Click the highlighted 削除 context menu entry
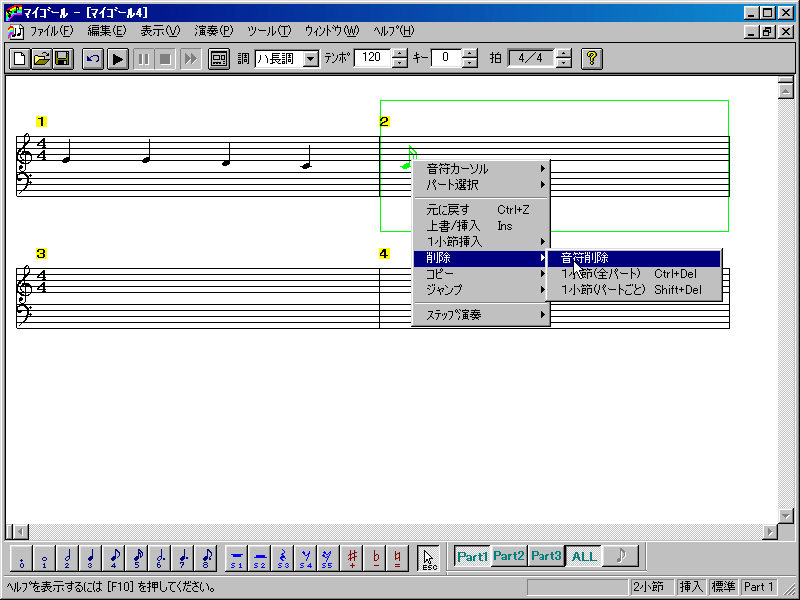This screenshot has width=800, height=600. (481, 258)
